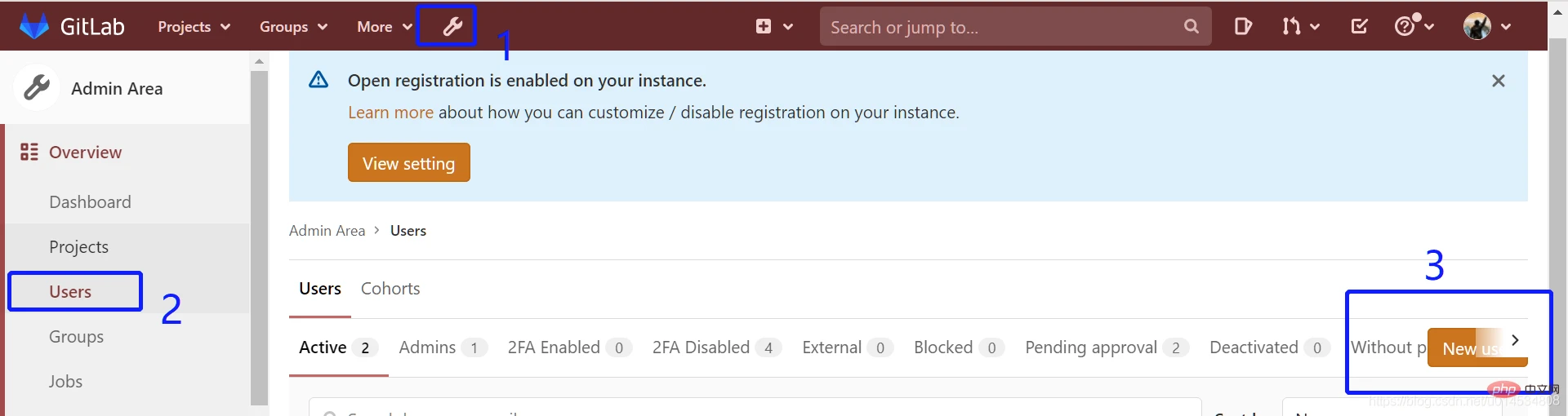Image resolution: width=1568 pixels, height=416 pixels.
Task: Show Pending approval users tab
Action: pos(1091,347)
